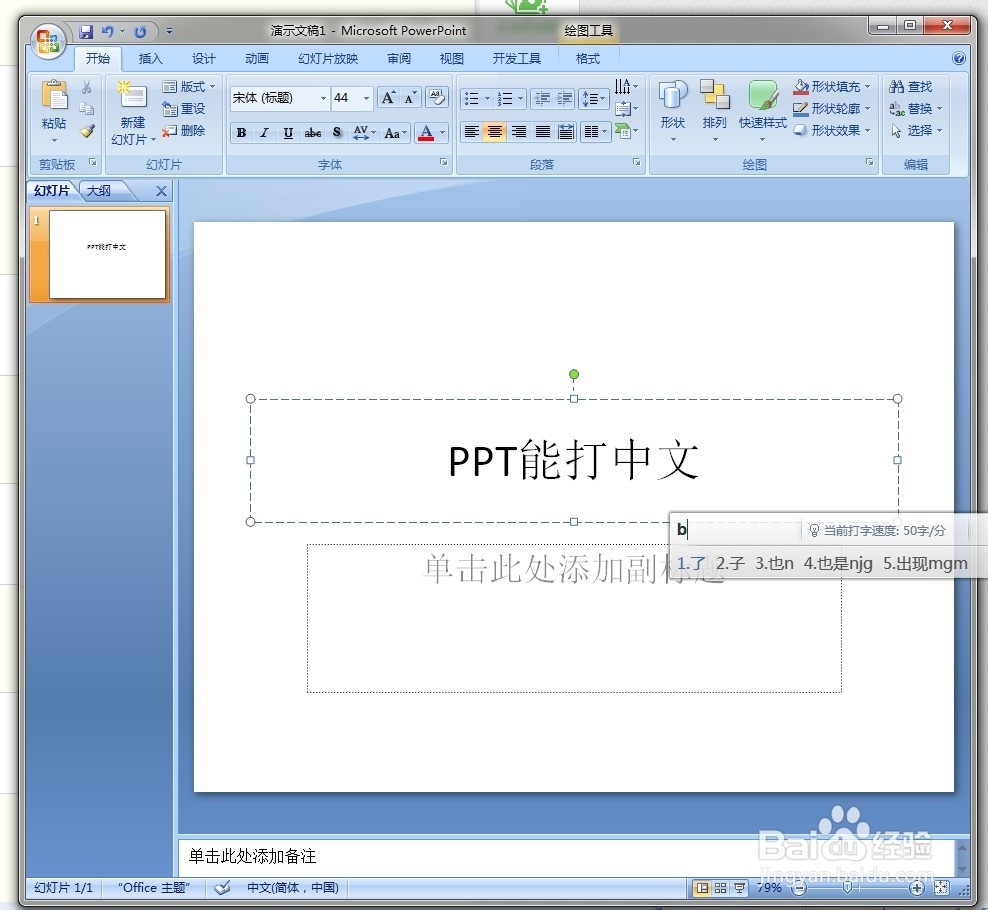Run spell check icon in status bar
This screenshot has width=988, height=910.
pos(222,888)
